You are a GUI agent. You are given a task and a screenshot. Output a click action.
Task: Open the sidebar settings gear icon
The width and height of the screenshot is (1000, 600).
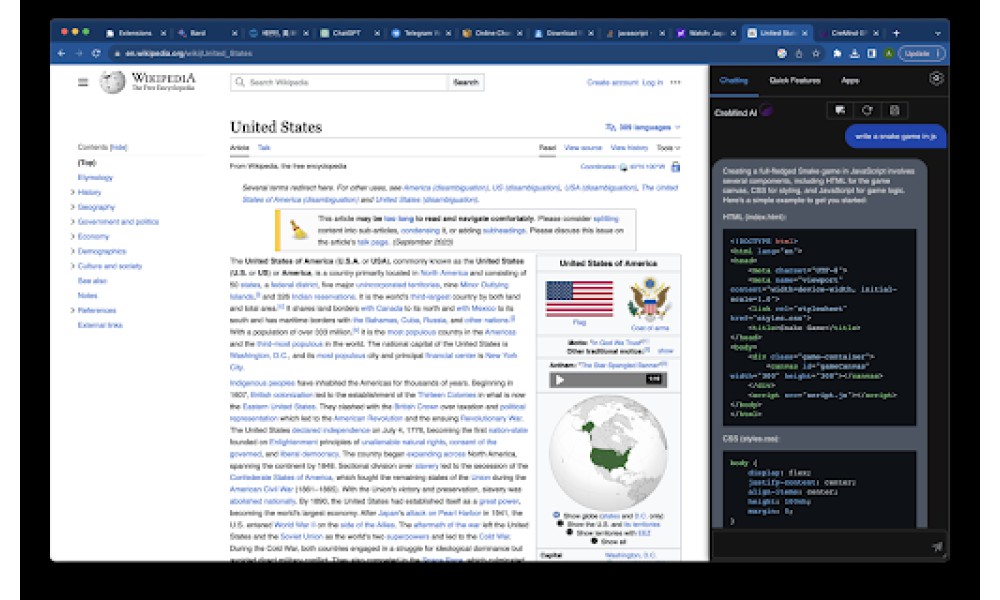tap(936, 79)
